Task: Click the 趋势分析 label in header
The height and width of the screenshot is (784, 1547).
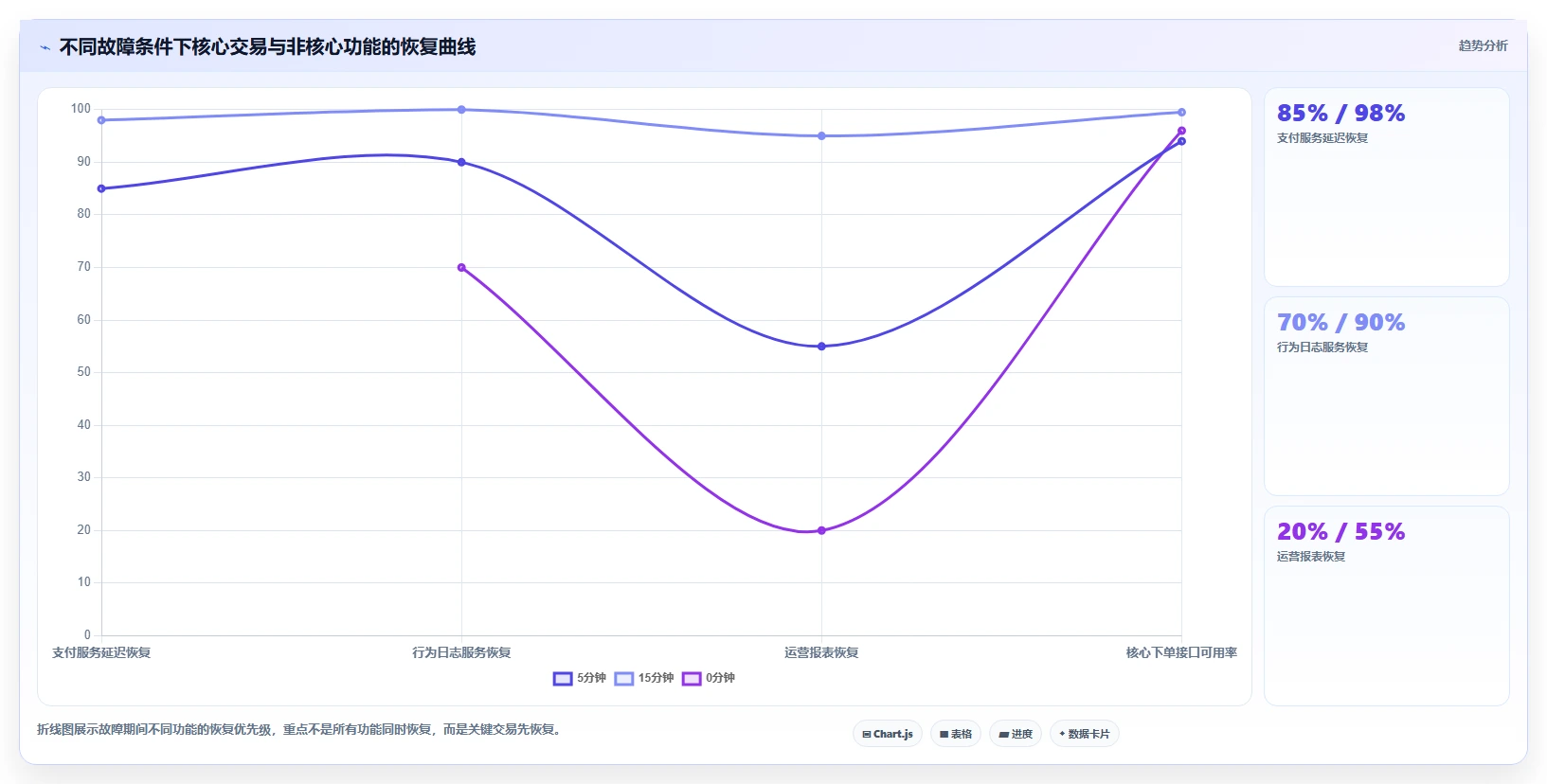Action: (x=1483, y=45)
